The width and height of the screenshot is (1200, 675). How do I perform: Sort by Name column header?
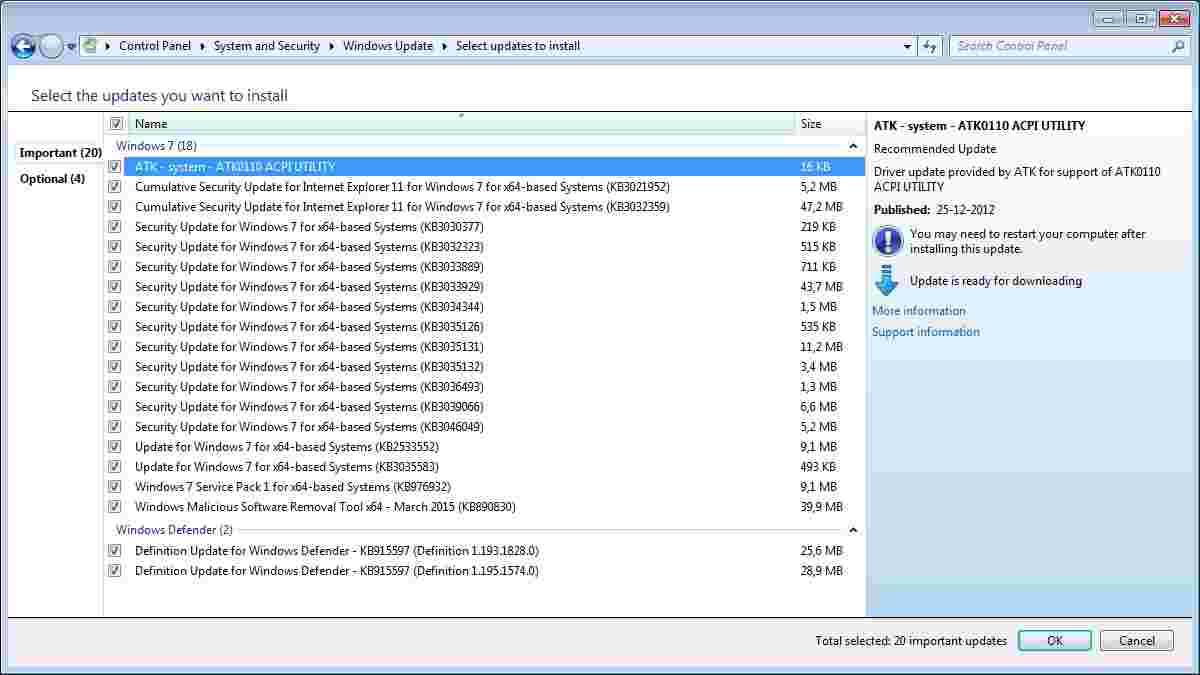(x=462, y=124)
